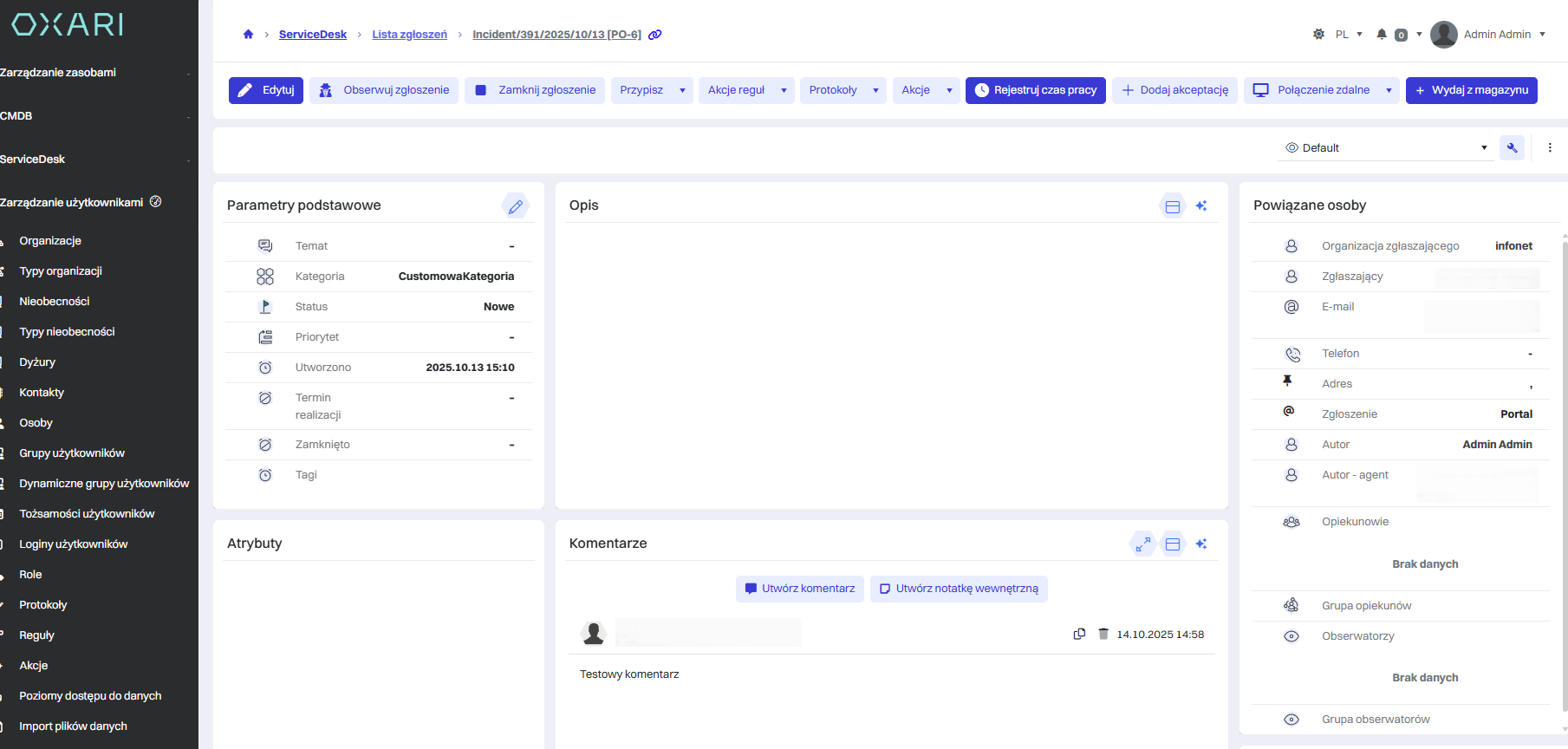This screenshot has height=749, width=1568.
Task: Copy the incident link via the chain icon
Action: coord(655,35)
